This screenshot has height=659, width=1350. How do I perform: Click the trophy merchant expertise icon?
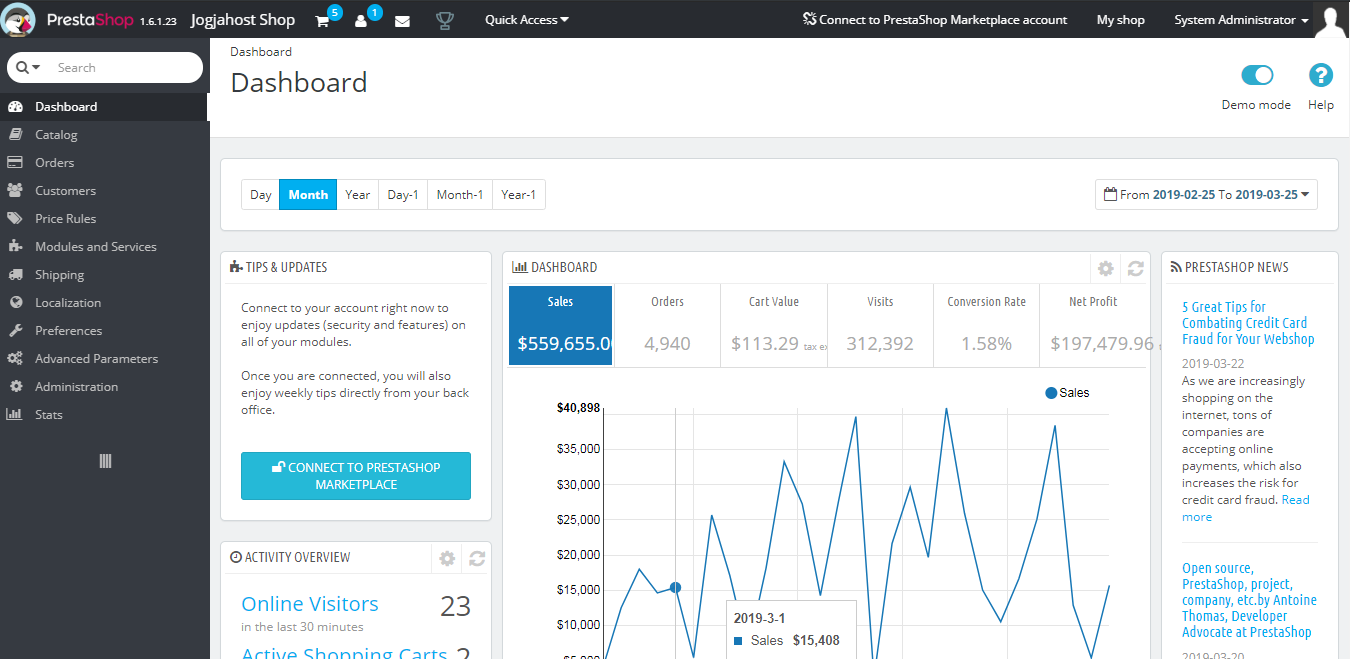click(x=444, y=21)
